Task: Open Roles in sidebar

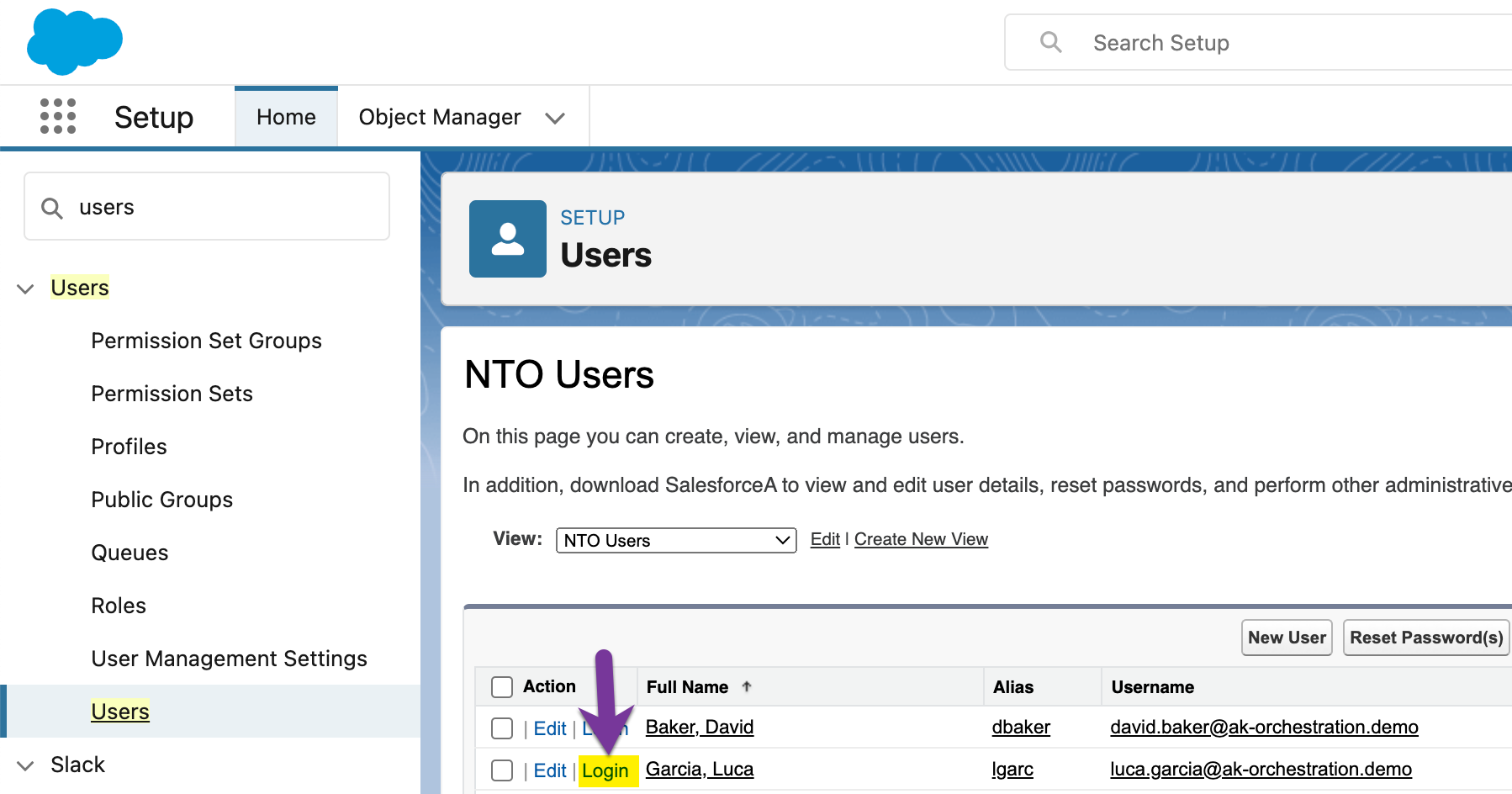Action: click(x=119, y=606)
